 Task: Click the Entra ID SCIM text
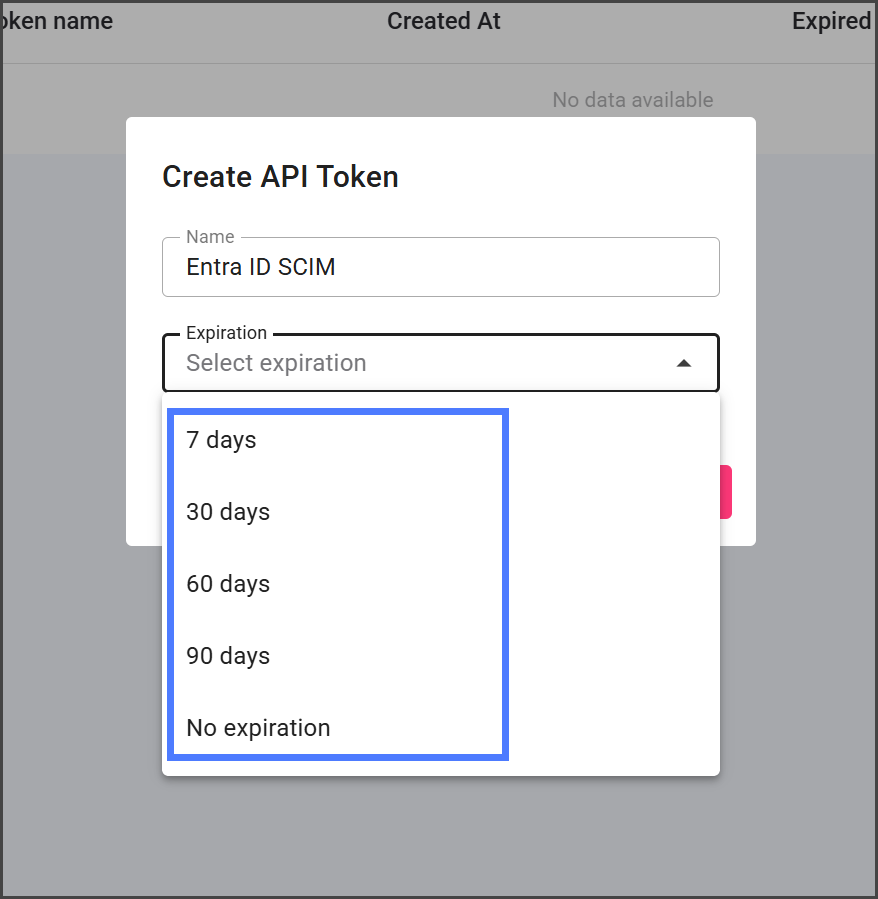click(260, 267)
